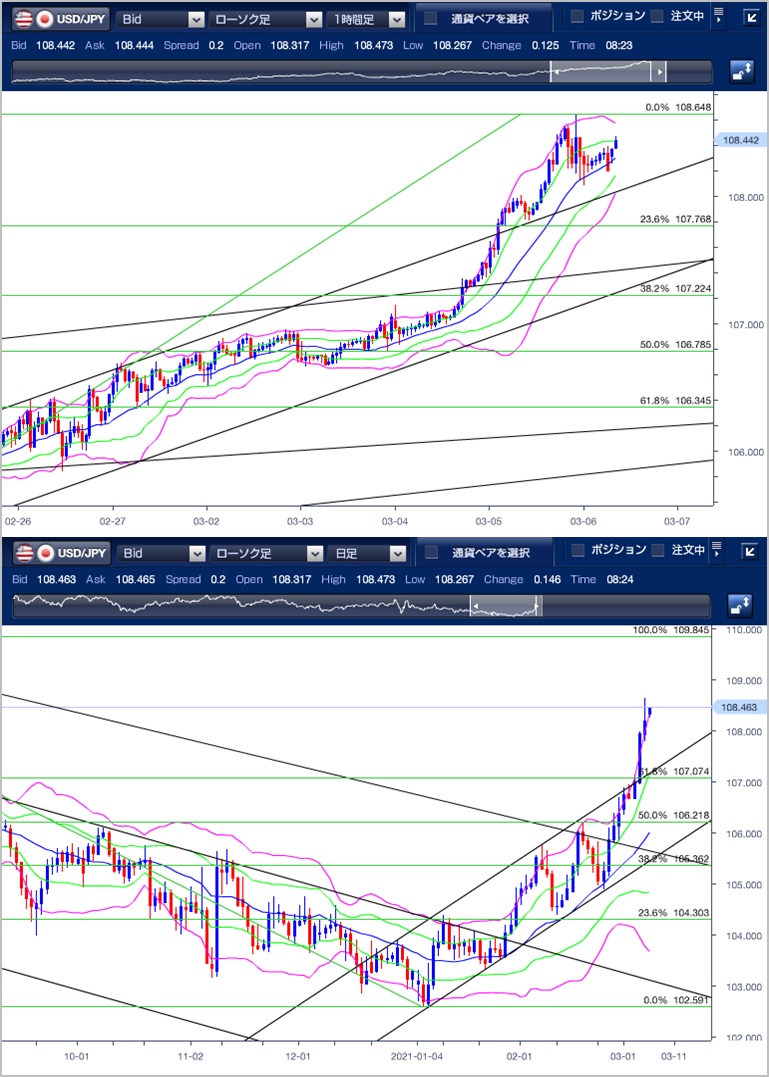Click the scroll-to-latest icon beside bottom chart navigator
This screenshot has width=769, height=1077.
click(741, 605)
